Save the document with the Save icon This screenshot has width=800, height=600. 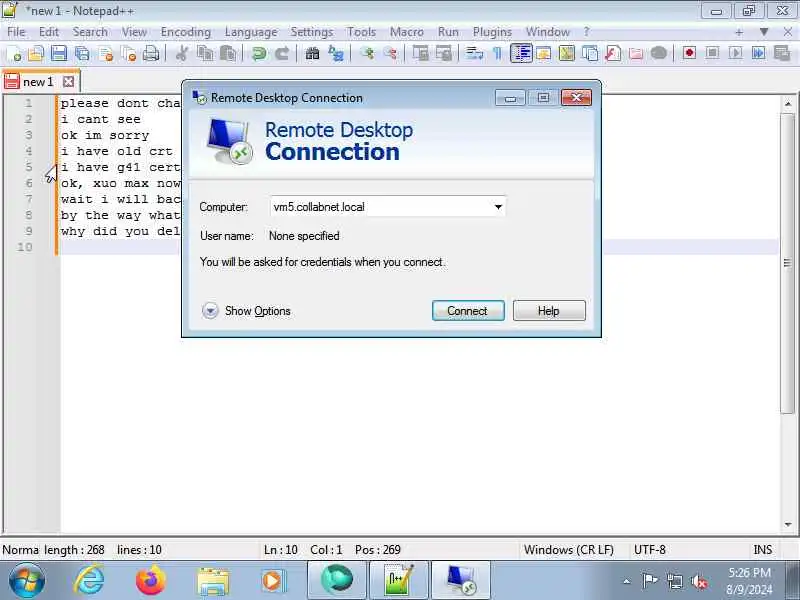(x=59, y=53)
